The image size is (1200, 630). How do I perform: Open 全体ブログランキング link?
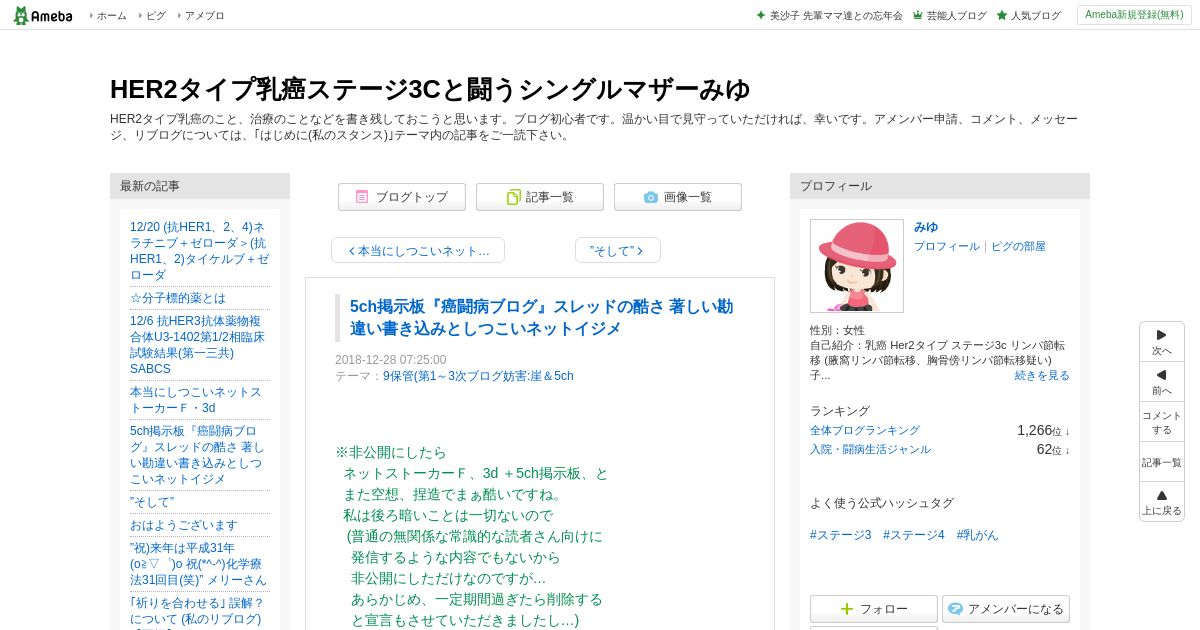pyautogui.click(x=865, y=430)
